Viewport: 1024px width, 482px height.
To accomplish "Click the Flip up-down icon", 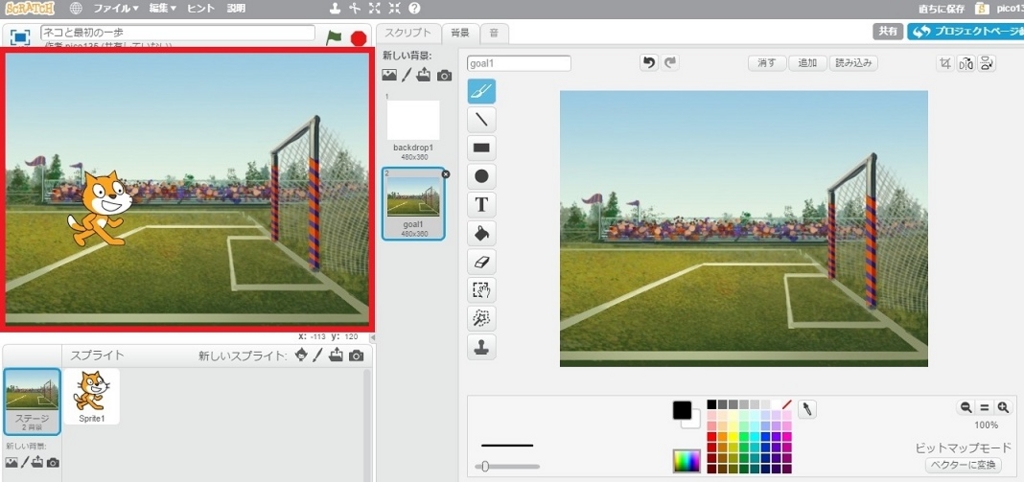I will coord(987,63).
